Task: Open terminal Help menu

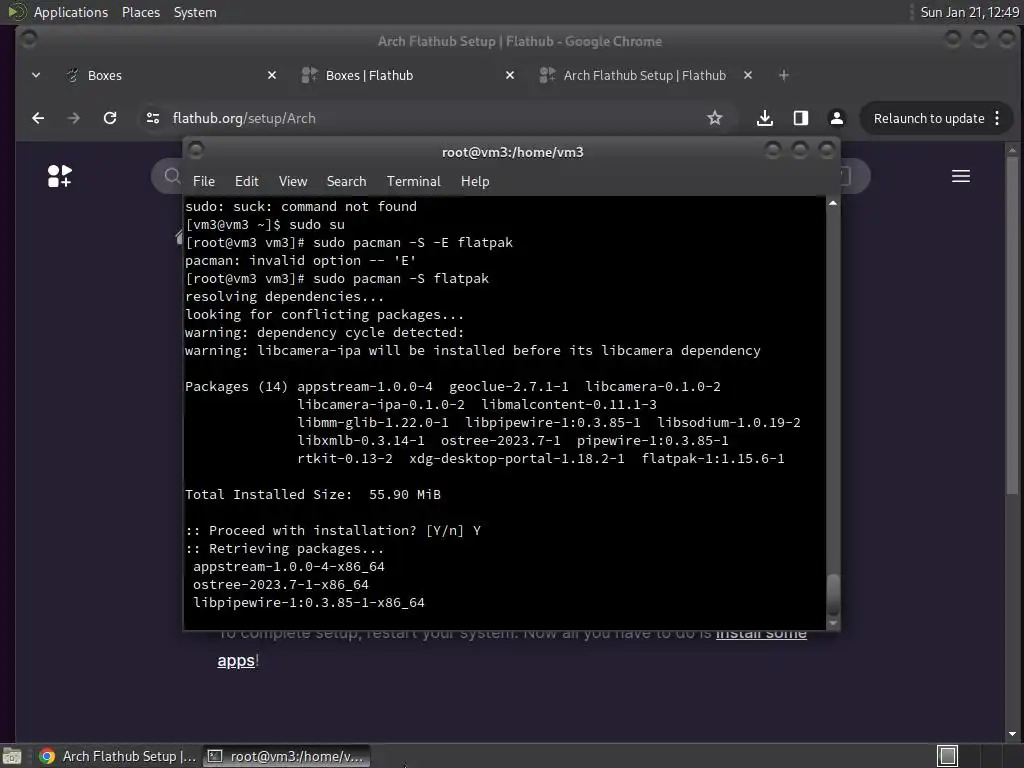Action: (x=475, y=181)
